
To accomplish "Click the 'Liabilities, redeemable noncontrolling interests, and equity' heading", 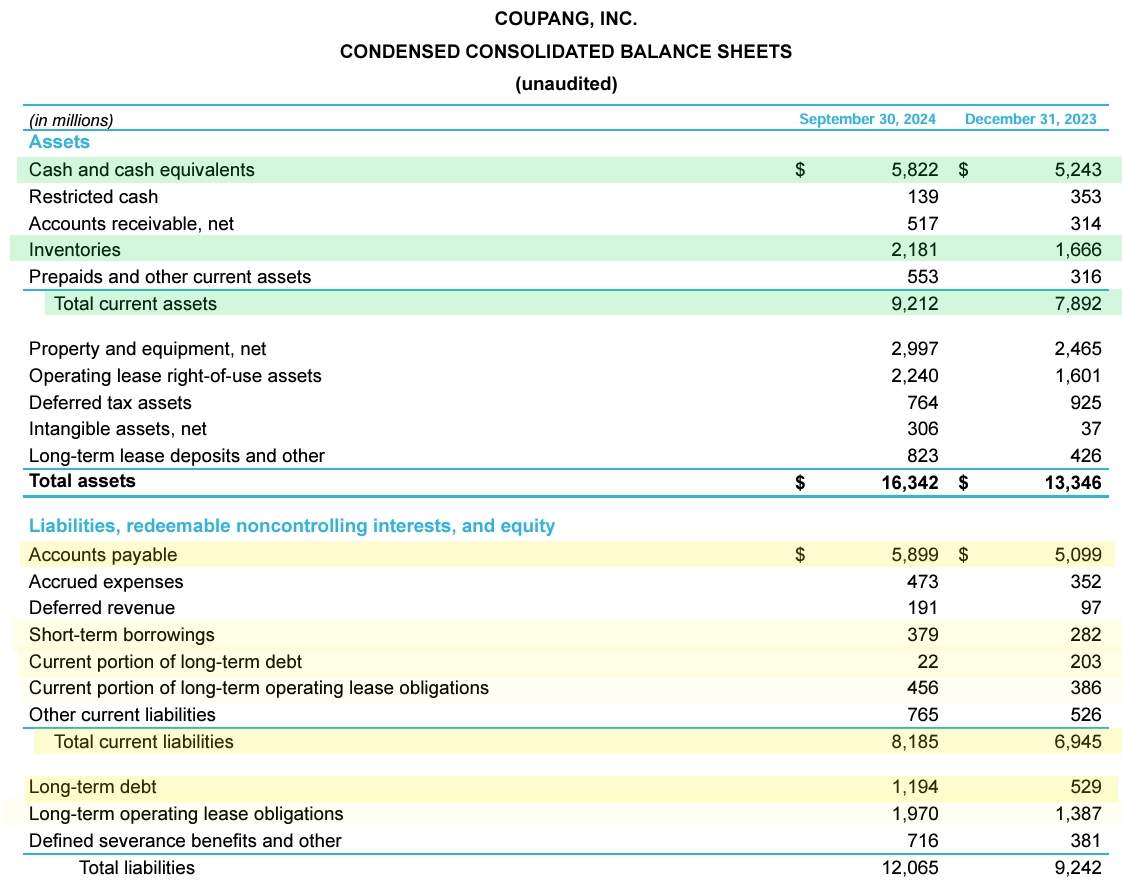I will pyautogui.click(x=292, y=526).
